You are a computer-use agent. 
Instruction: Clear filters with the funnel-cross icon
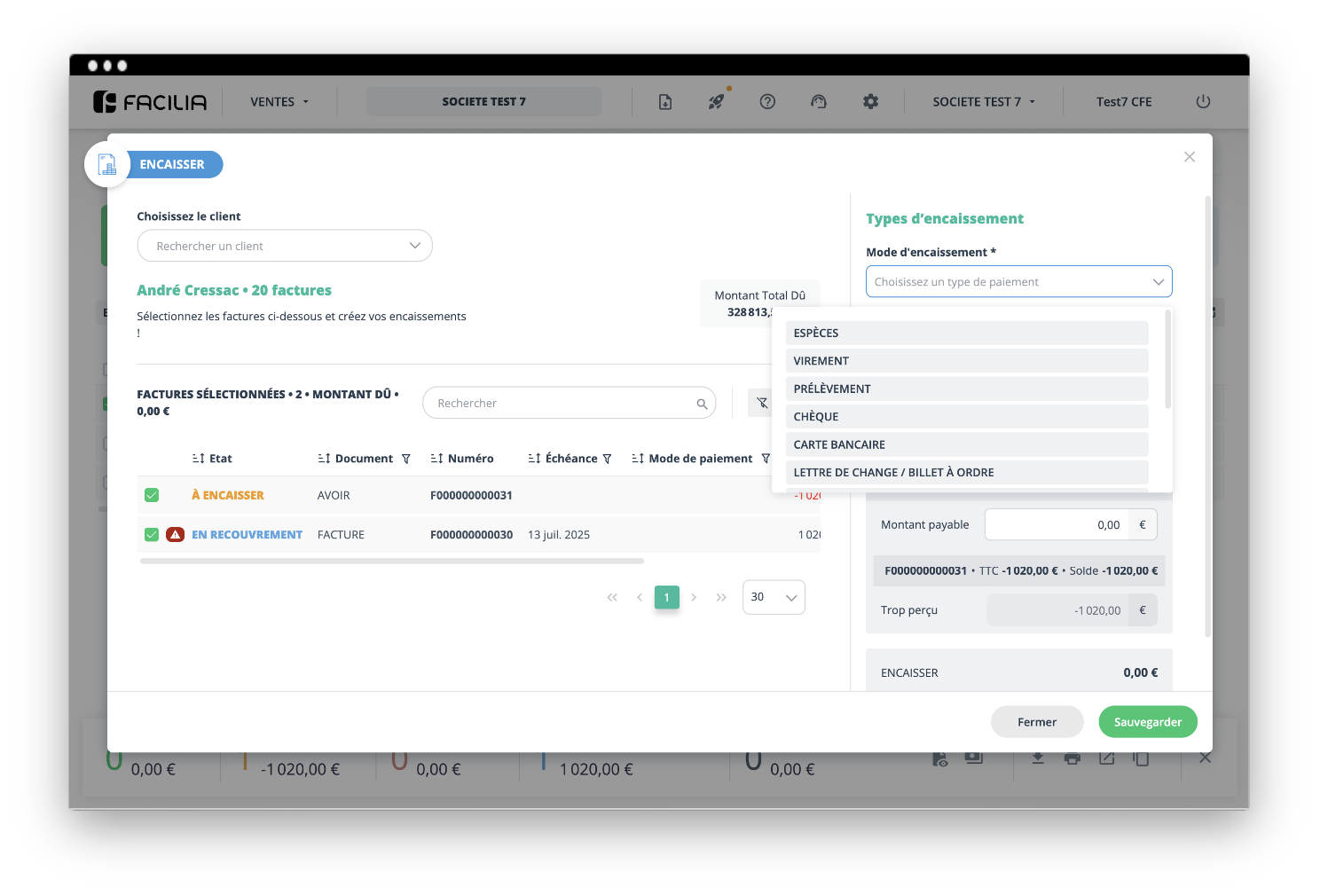pyautogui.click(x=761, y=403)
